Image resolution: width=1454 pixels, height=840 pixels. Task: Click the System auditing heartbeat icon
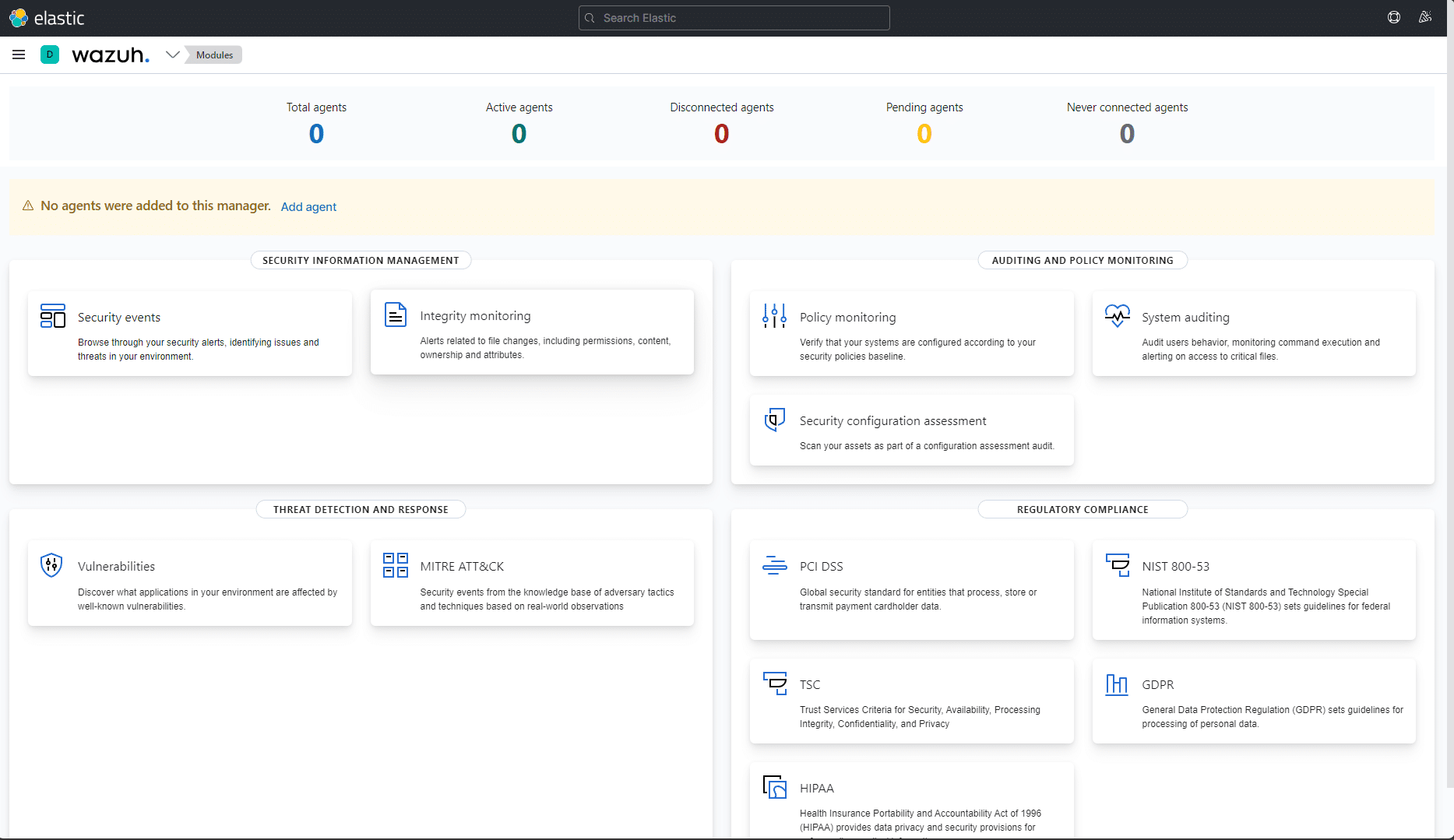(x=1117, y=315)
